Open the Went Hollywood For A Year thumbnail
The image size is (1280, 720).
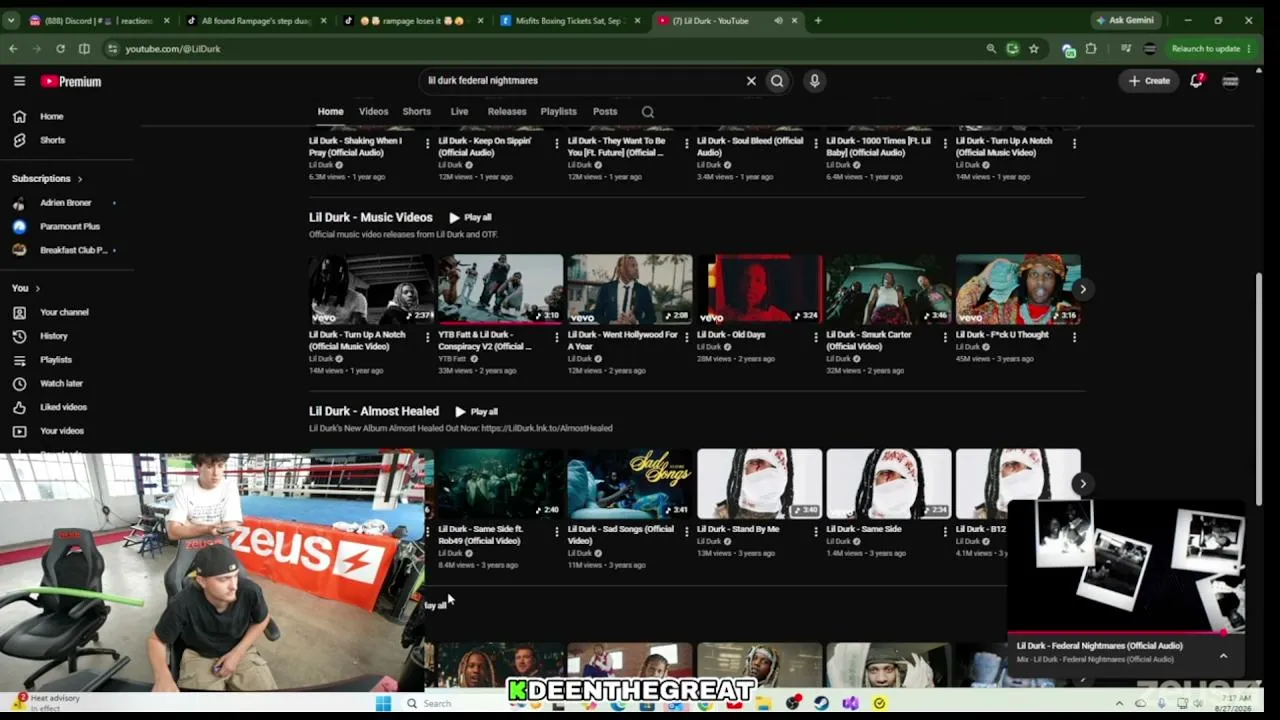(x=630, y=289)
